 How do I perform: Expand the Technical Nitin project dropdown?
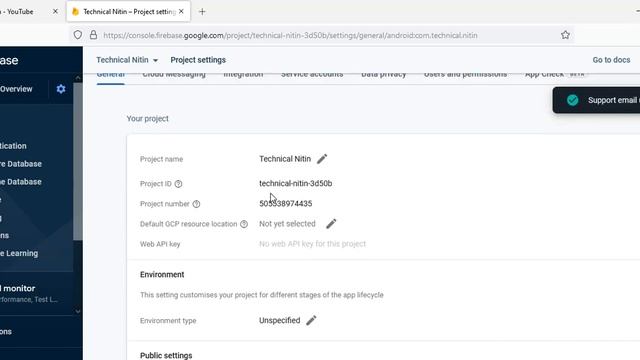(x=127, y=60)
